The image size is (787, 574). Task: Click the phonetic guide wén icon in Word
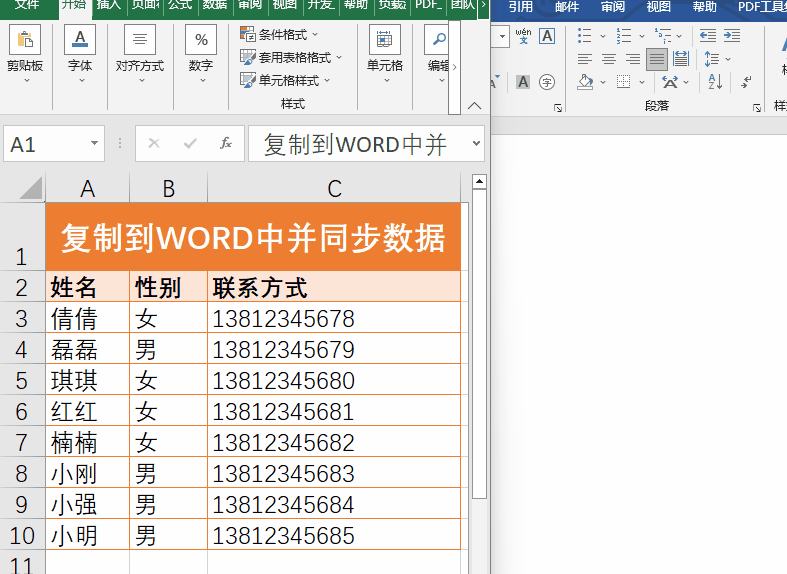pos(523,36)
